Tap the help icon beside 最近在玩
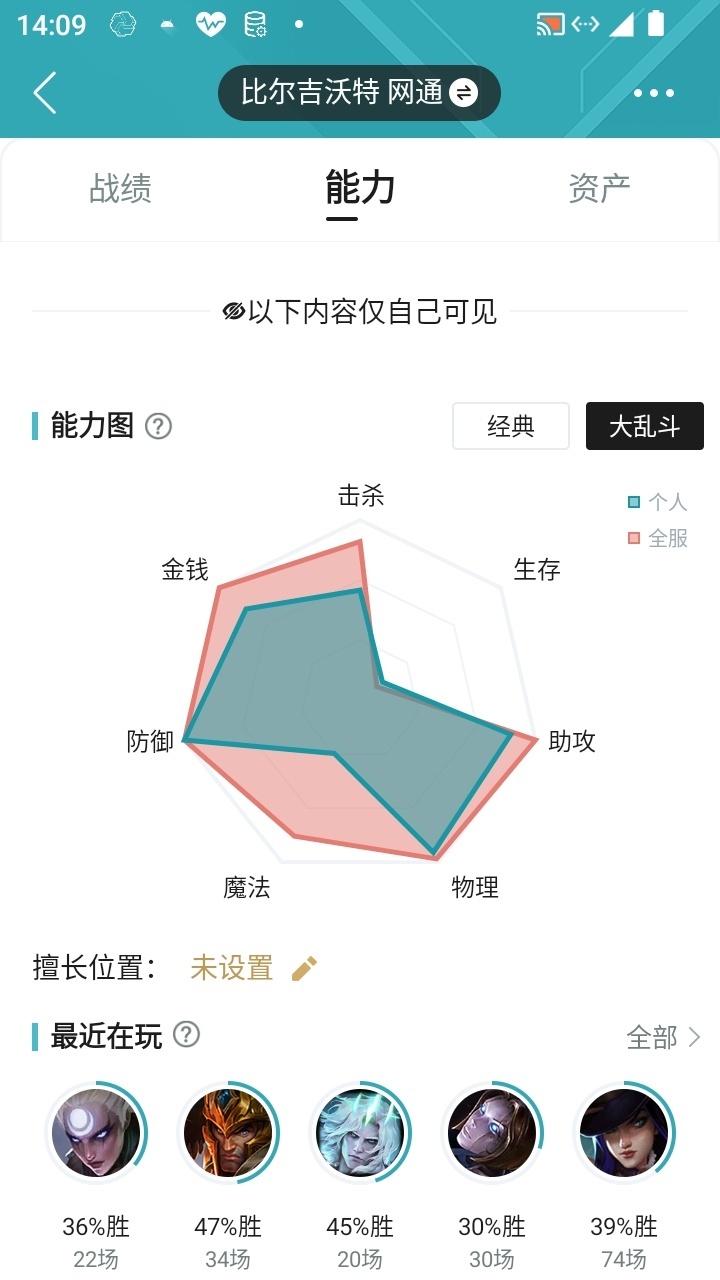720x1280 pixels. pos(186,1035)
